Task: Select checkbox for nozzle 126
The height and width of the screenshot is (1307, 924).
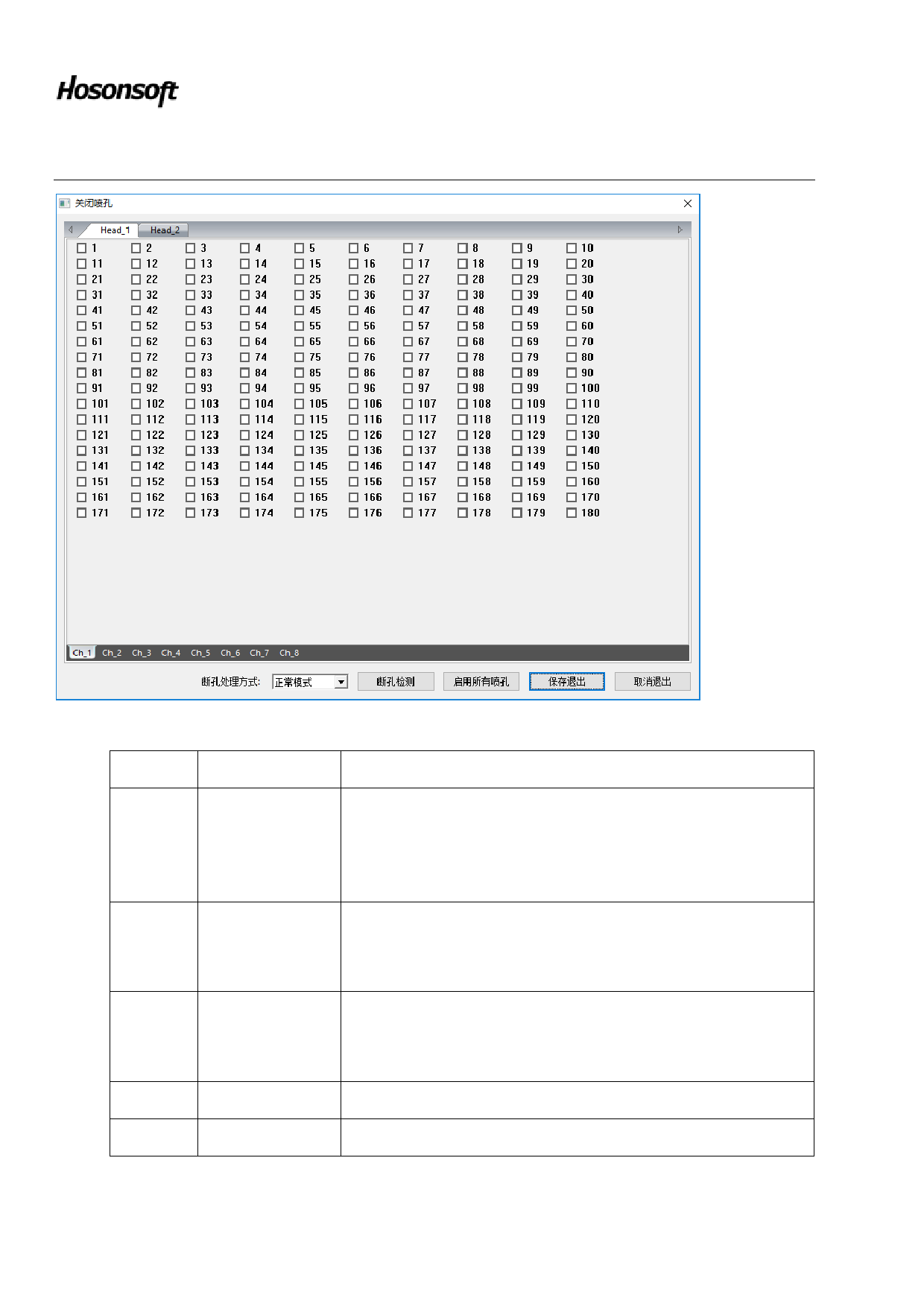Action: point(354,435)
